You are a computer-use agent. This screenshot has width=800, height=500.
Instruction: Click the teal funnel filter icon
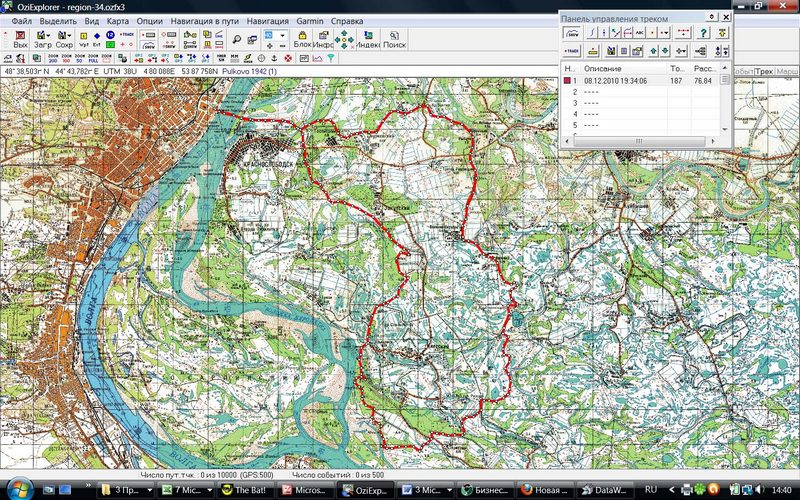click(x=331, y=58)
